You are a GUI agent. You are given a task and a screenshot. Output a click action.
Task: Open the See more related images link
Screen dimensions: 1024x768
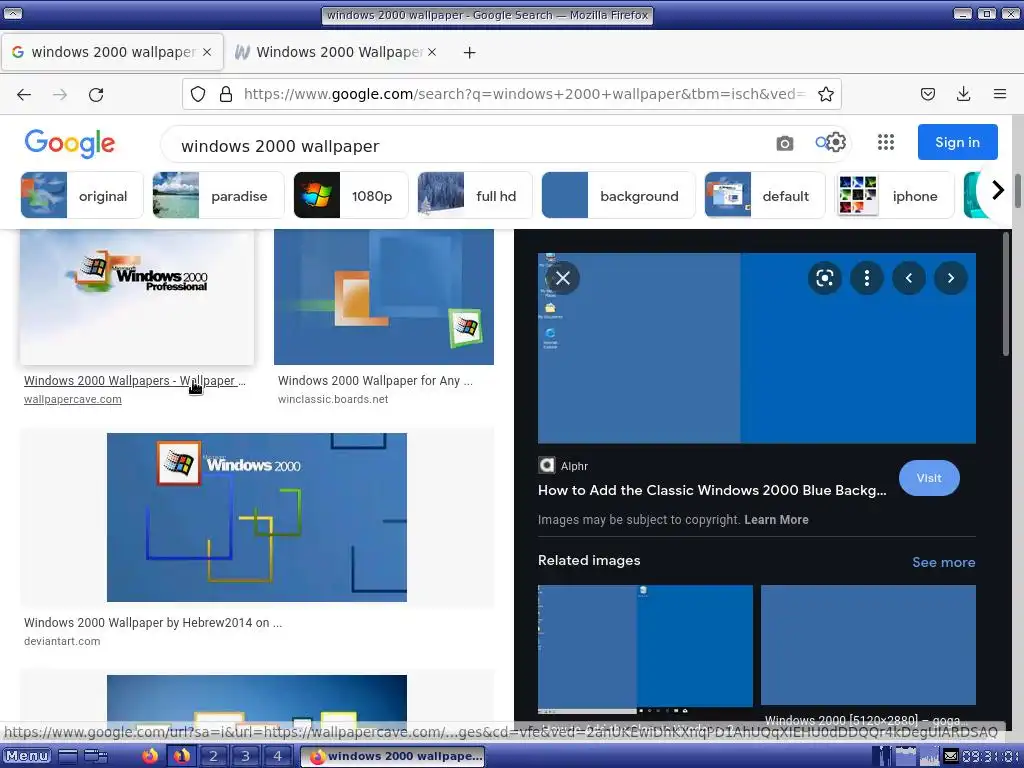tap(944, 562)
